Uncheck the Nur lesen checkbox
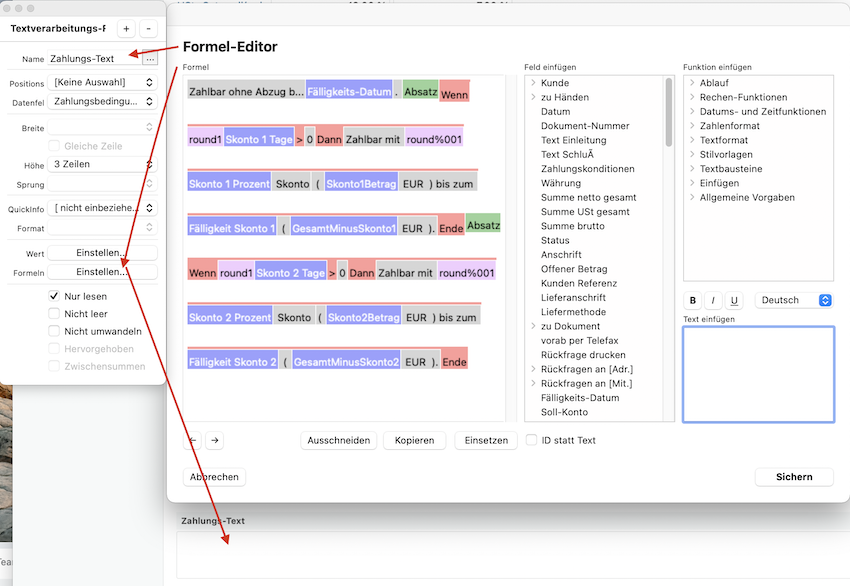The width and height of the screenshot is (850, 586). pos(55,297)
